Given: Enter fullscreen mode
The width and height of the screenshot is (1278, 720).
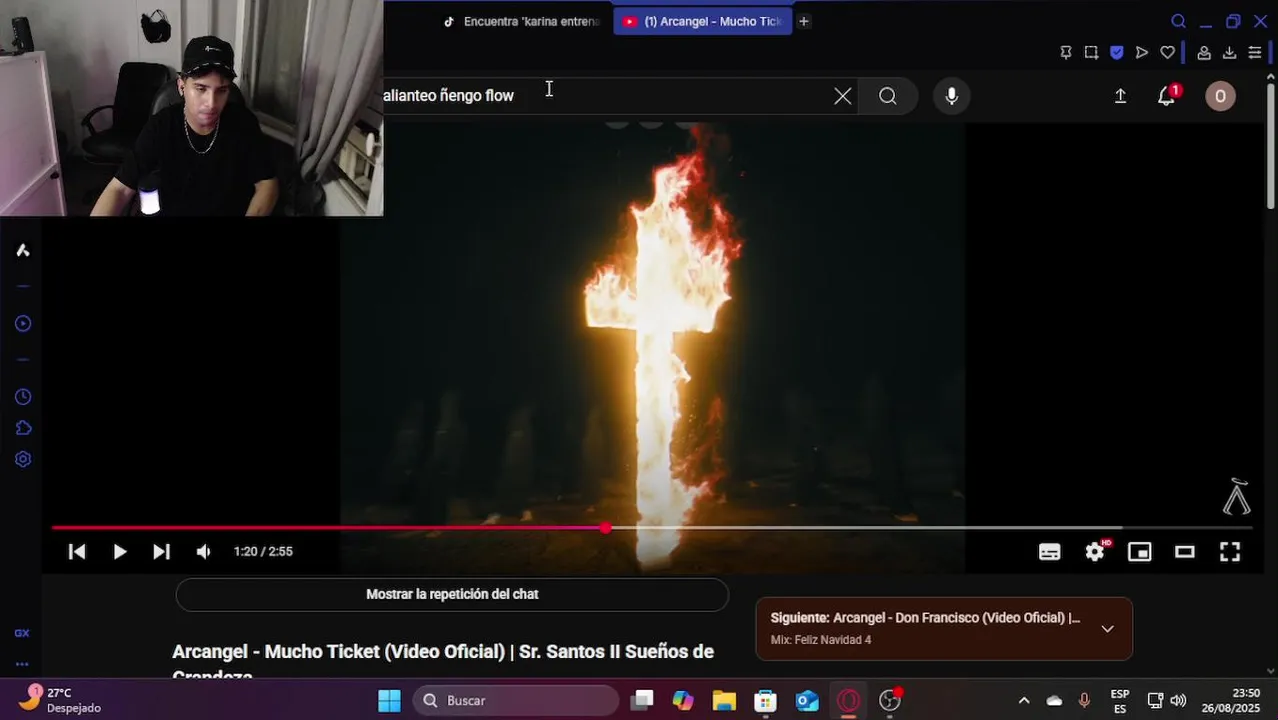Looking at the screenshot, I should (1230, 552).
